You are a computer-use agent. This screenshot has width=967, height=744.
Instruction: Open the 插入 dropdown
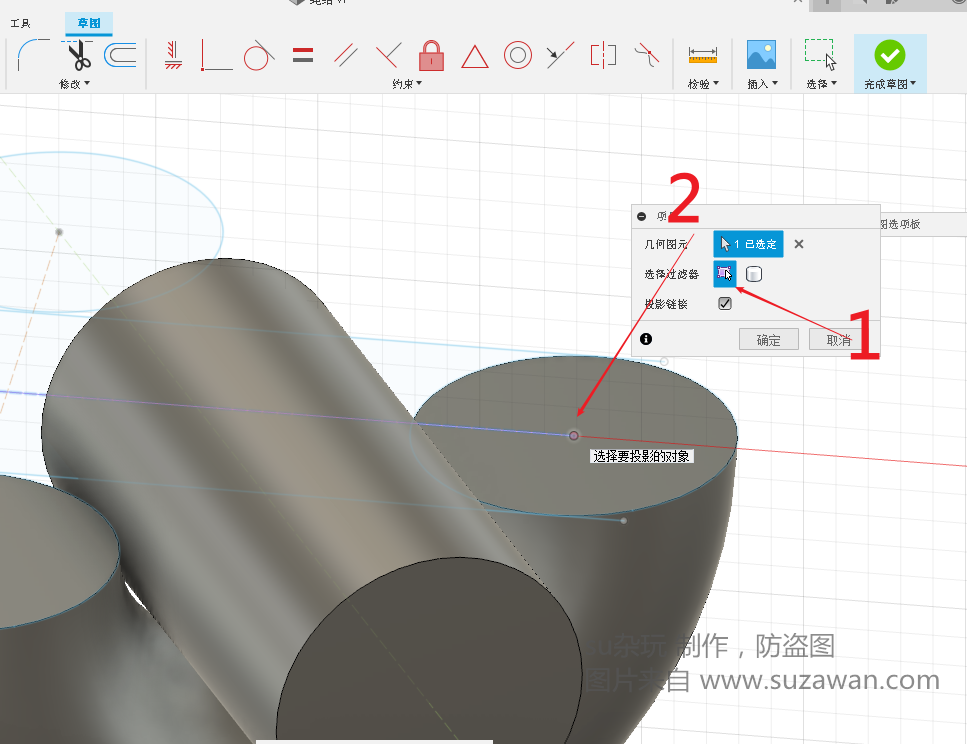(762, 84)
